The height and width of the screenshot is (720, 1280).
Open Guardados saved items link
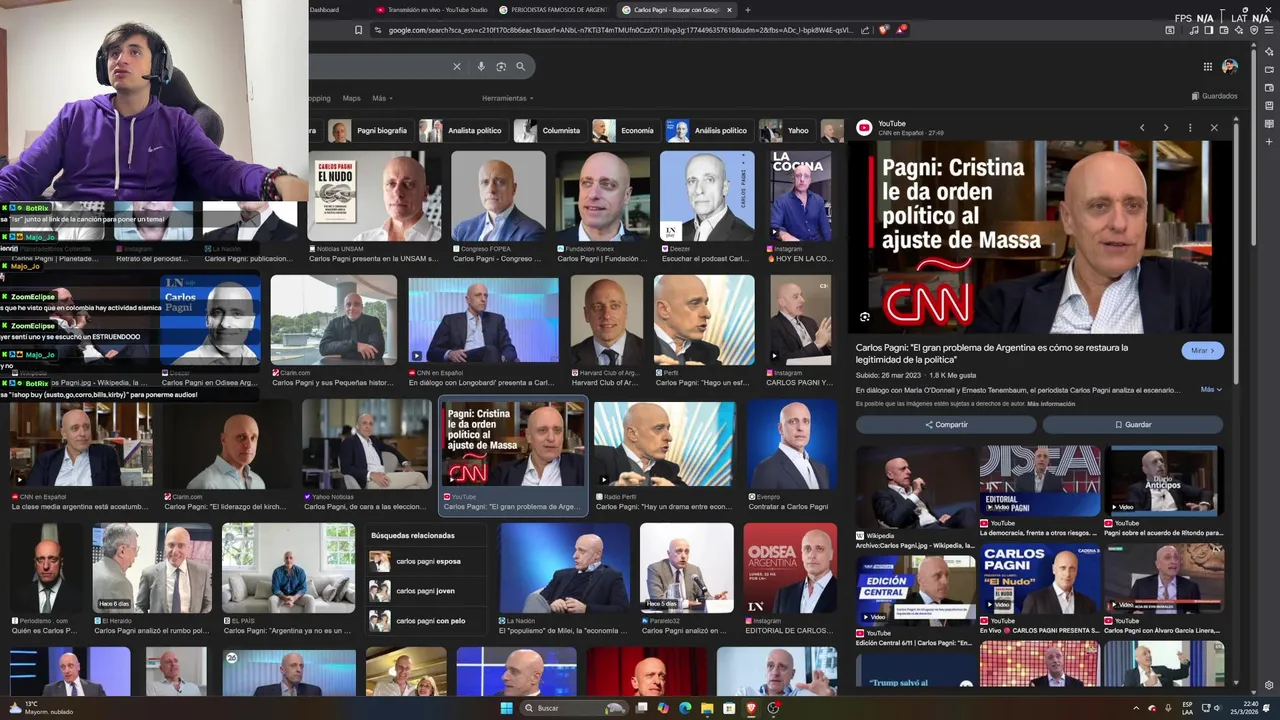coord(1214,96)
